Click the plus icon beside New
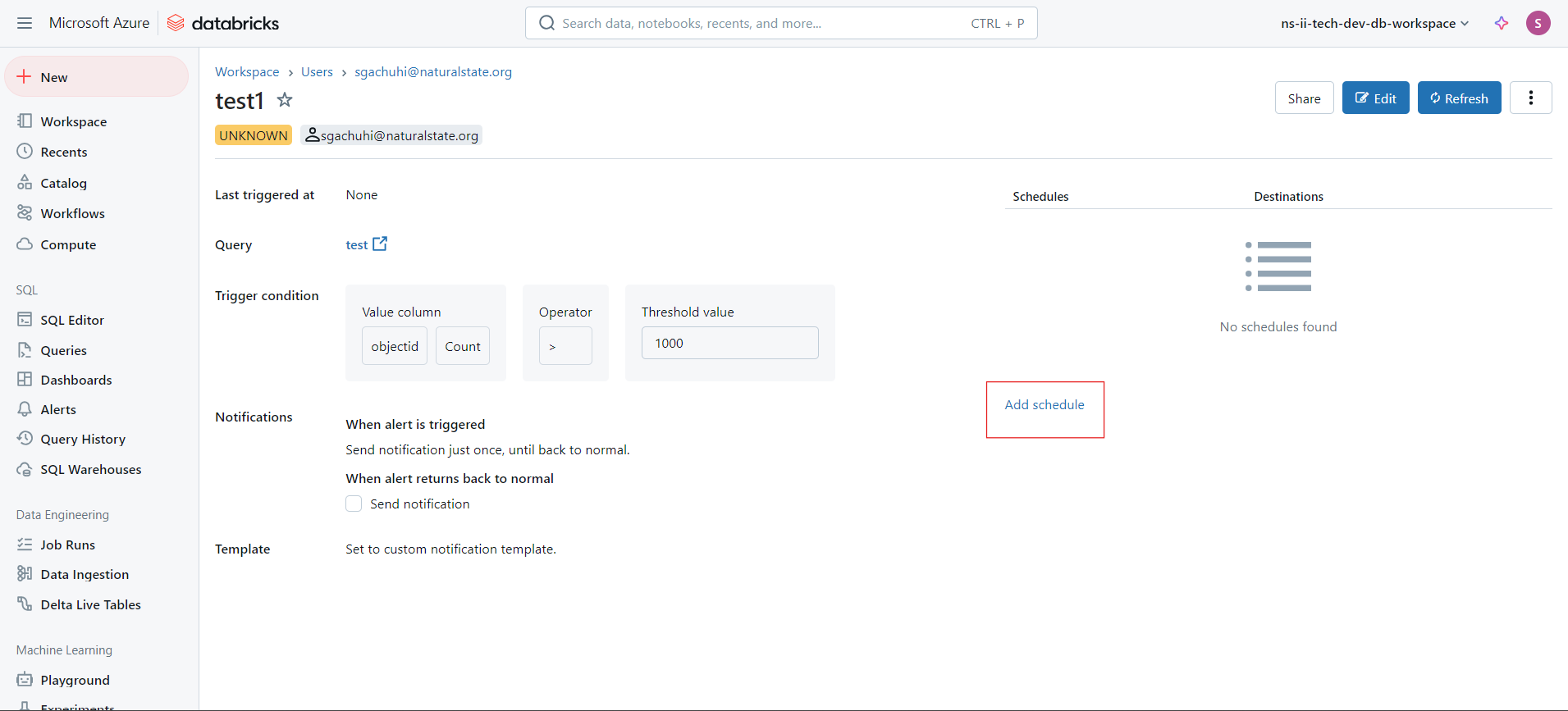 coord(25,77)
